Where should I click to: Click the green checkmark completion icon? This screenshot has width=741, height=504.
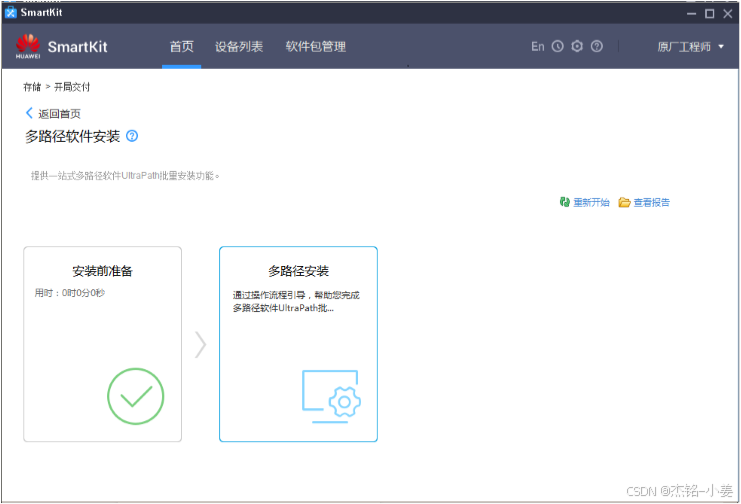coord(136,396)
